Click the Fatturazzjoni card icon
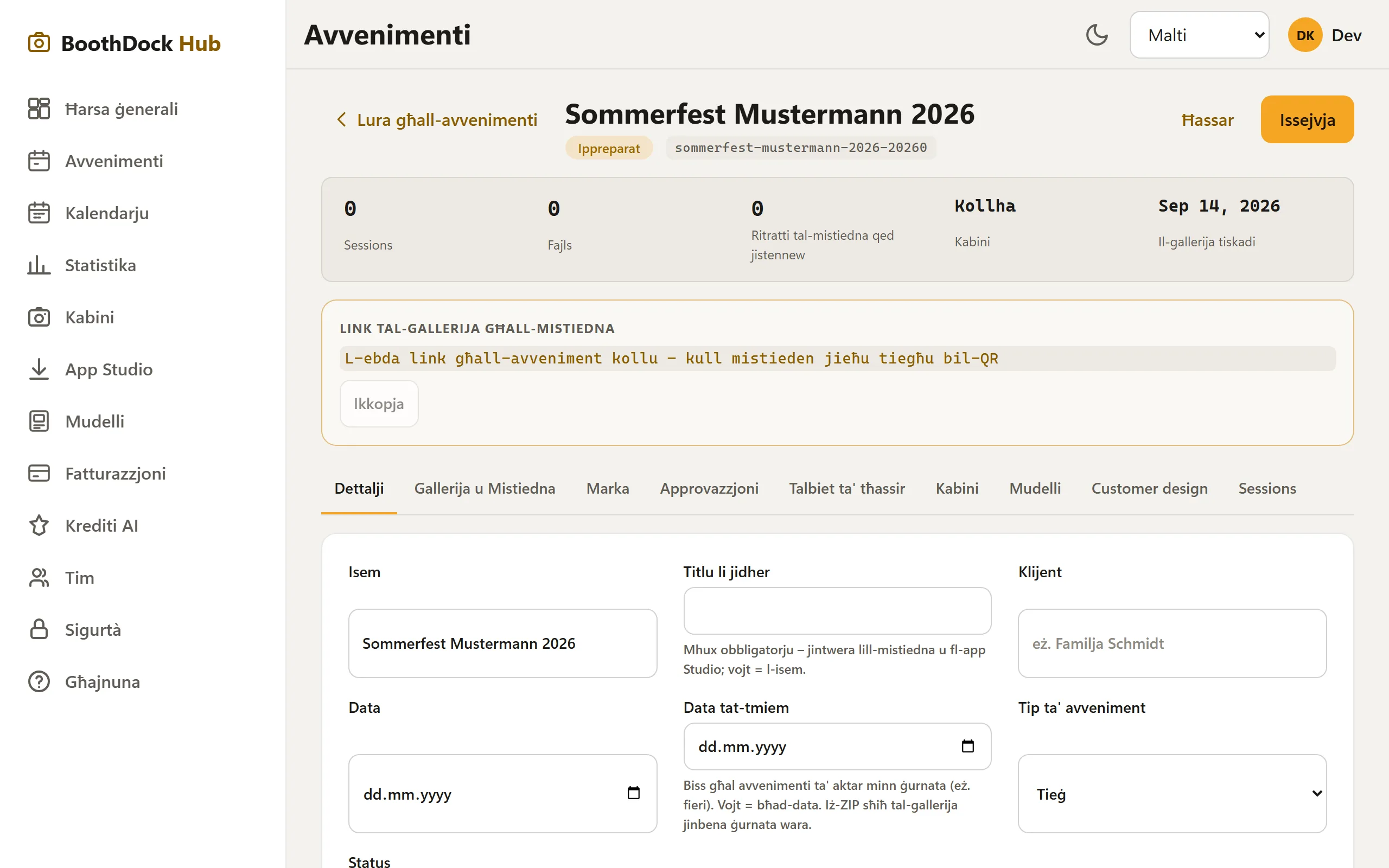Image resolution: width=1389 pixels, height=868 pixels. coord(39,473)
